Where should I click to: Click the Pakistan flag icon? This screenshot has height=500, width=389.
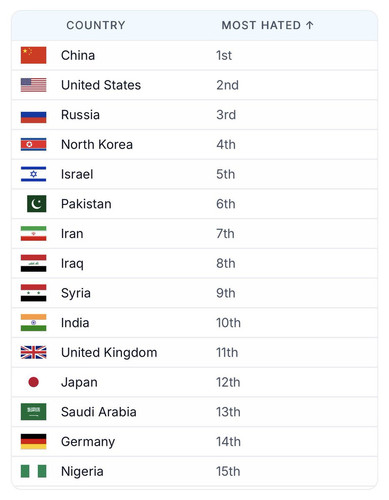[37, 204]
